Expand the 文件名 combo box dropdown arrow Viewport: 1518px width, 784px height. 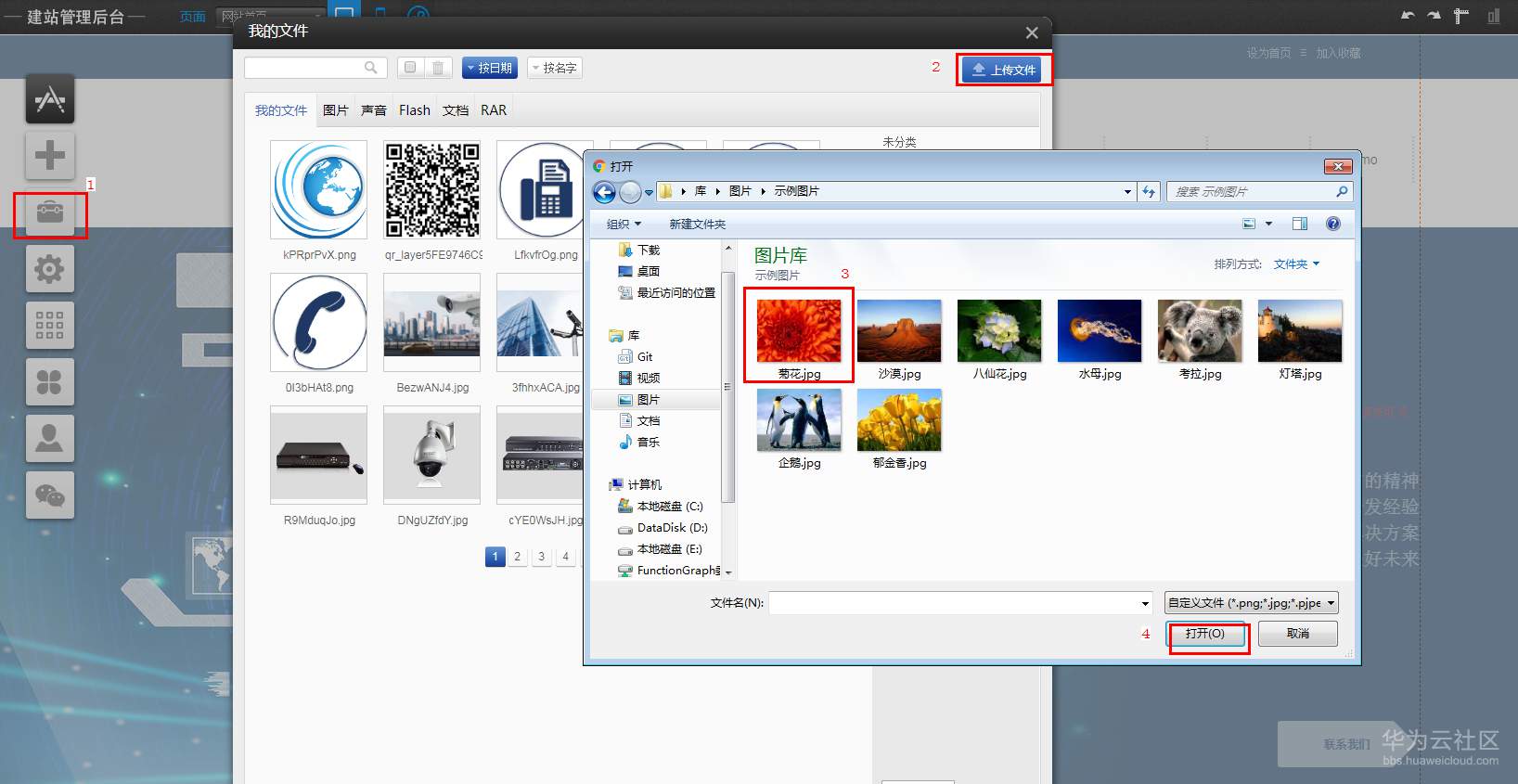(1145, 603)
